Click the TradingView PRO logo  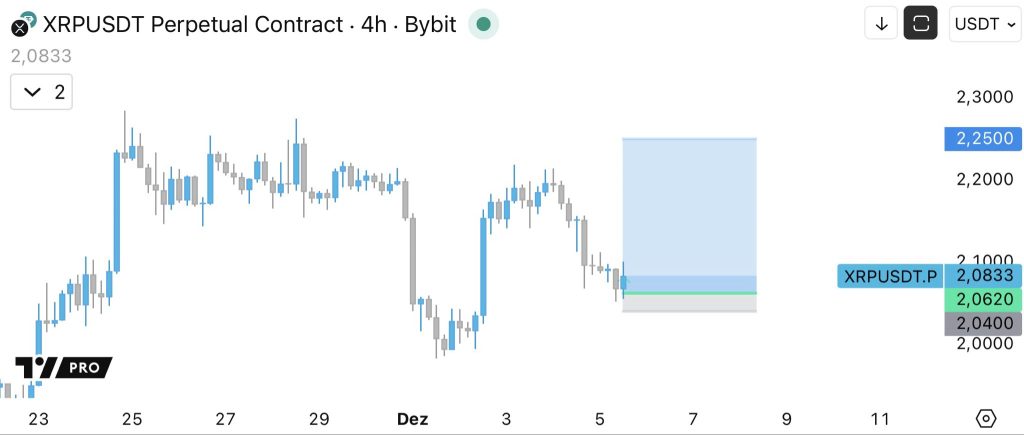63,368
